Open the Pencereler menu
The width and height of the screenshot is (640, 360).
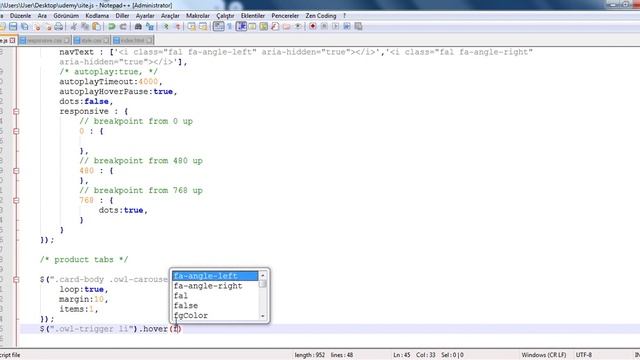click(285, 16)
